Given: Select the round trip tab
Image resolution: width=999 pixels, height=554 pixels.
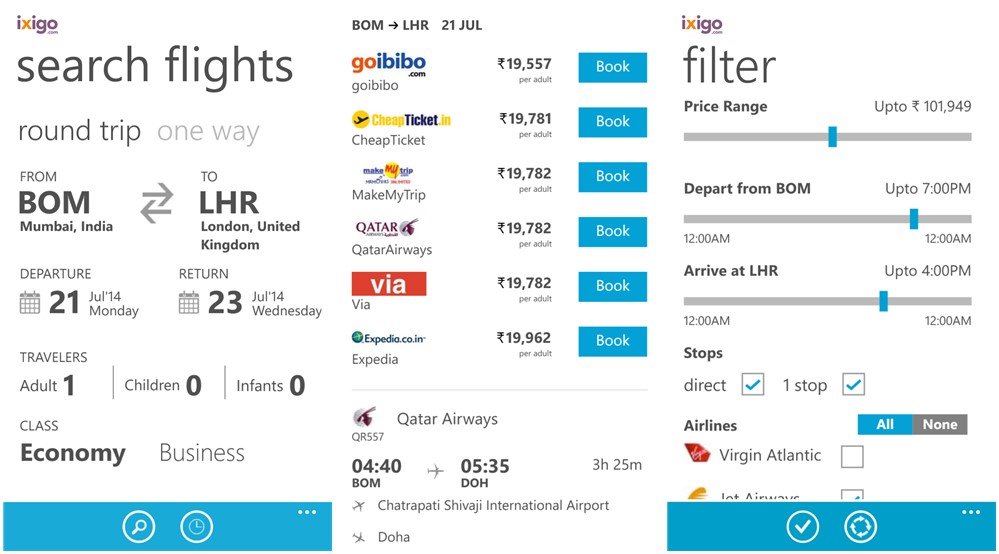Looking at the screenshot, I should pyautogui.click(x=79, y=132).
